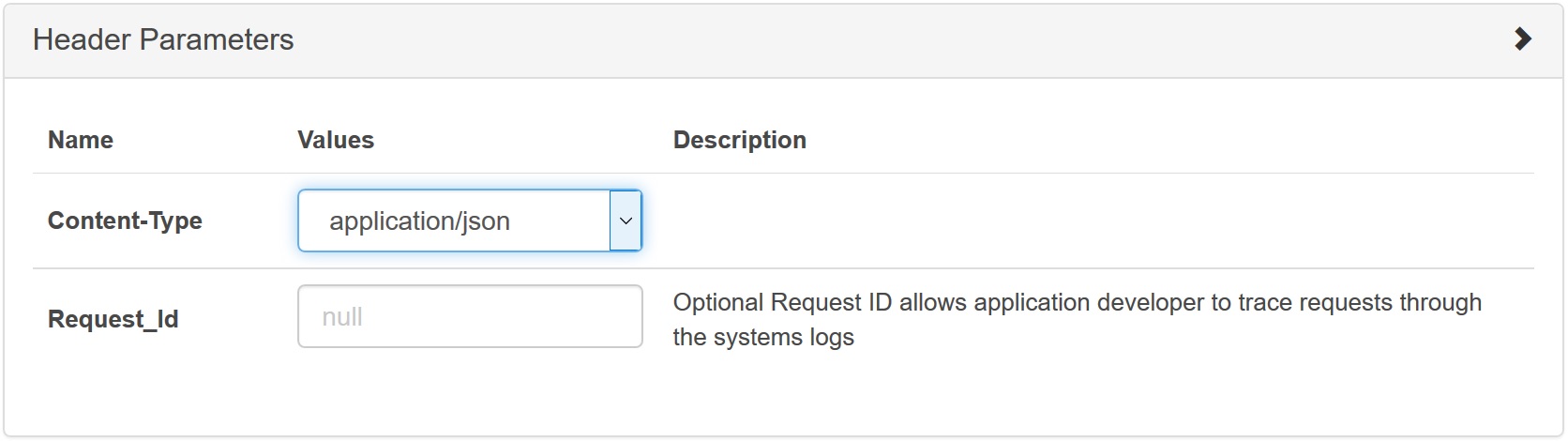Image resolution: width=1568 pixels, height=441 pixels.
Task: Click the Header Parameters title text
Action: [x=163, y=39]
